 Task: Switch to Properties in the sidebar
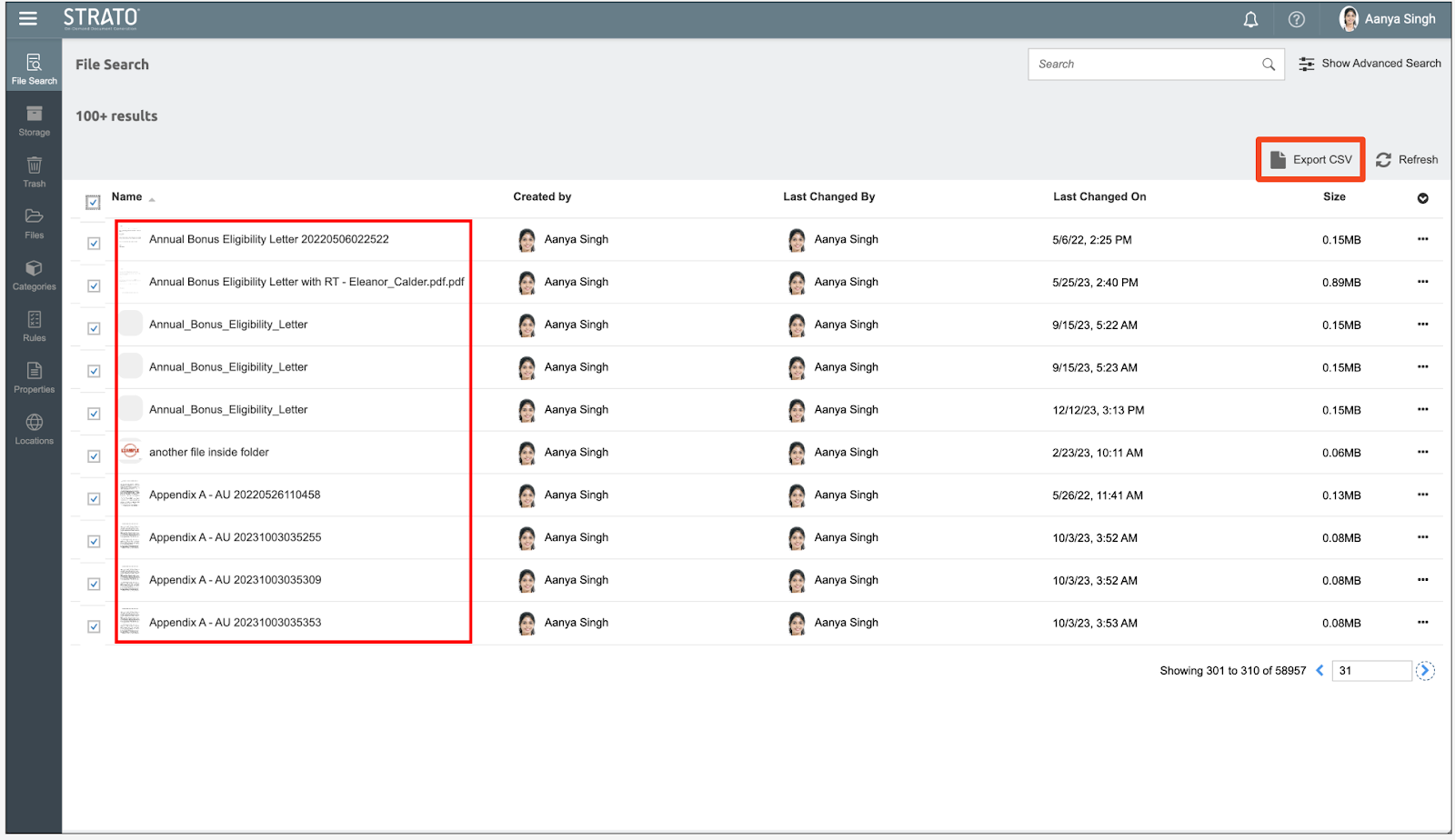[x=35, y=377]
